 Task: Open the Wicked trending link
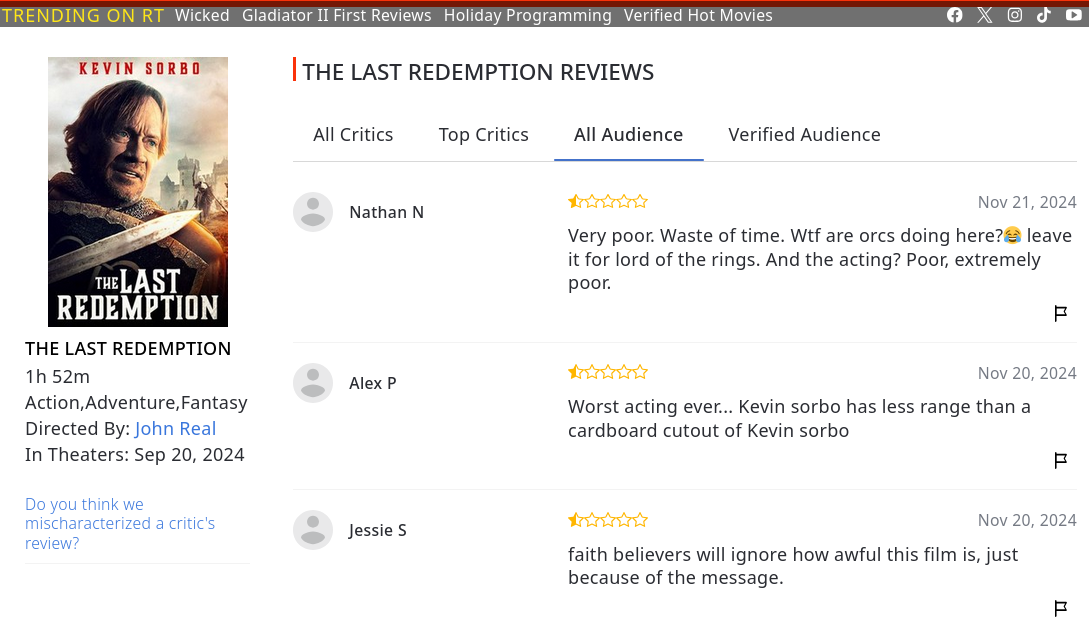202,15
